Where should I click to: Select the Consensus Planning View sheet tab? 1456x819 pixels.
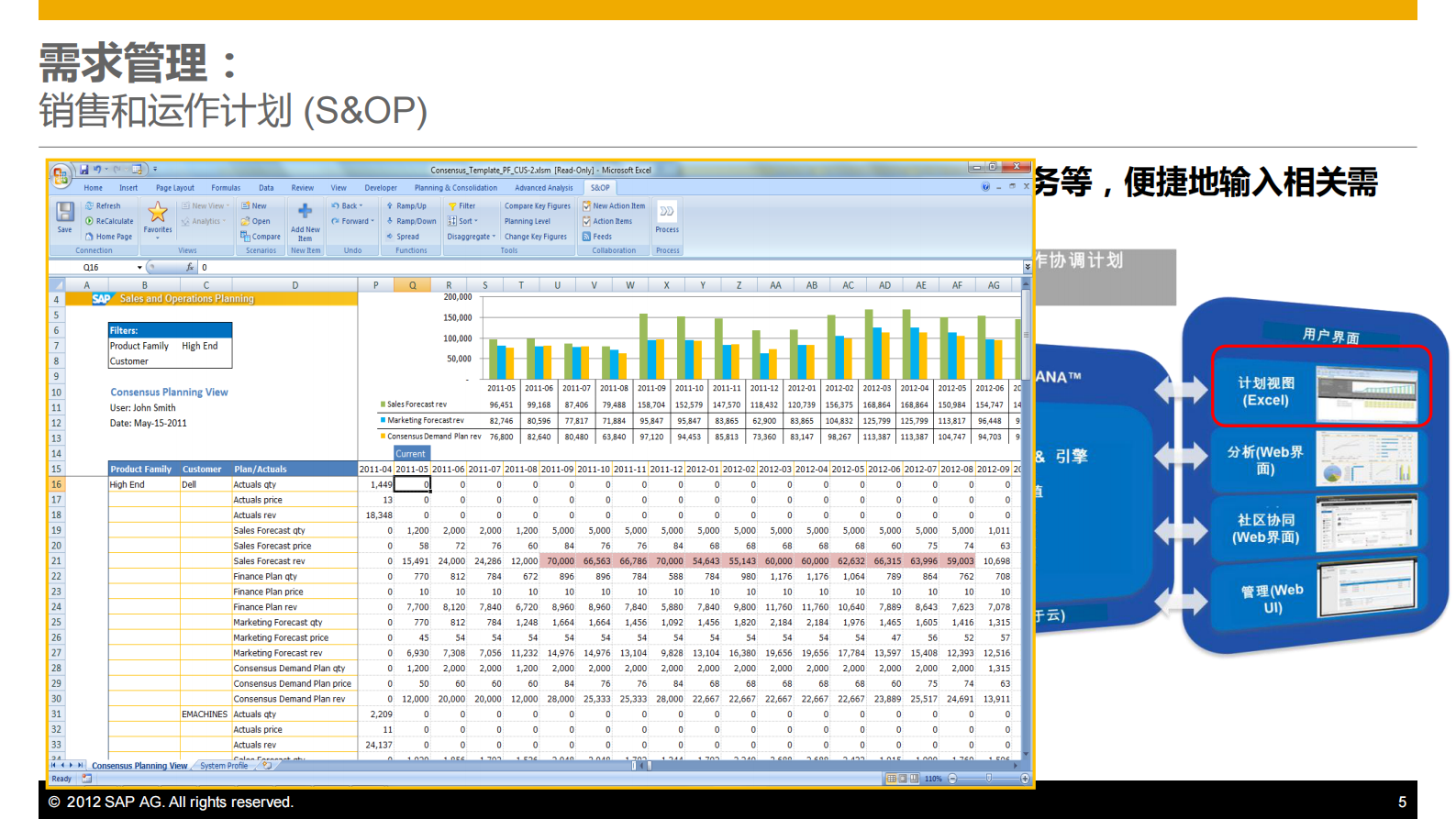click(139, 766)
